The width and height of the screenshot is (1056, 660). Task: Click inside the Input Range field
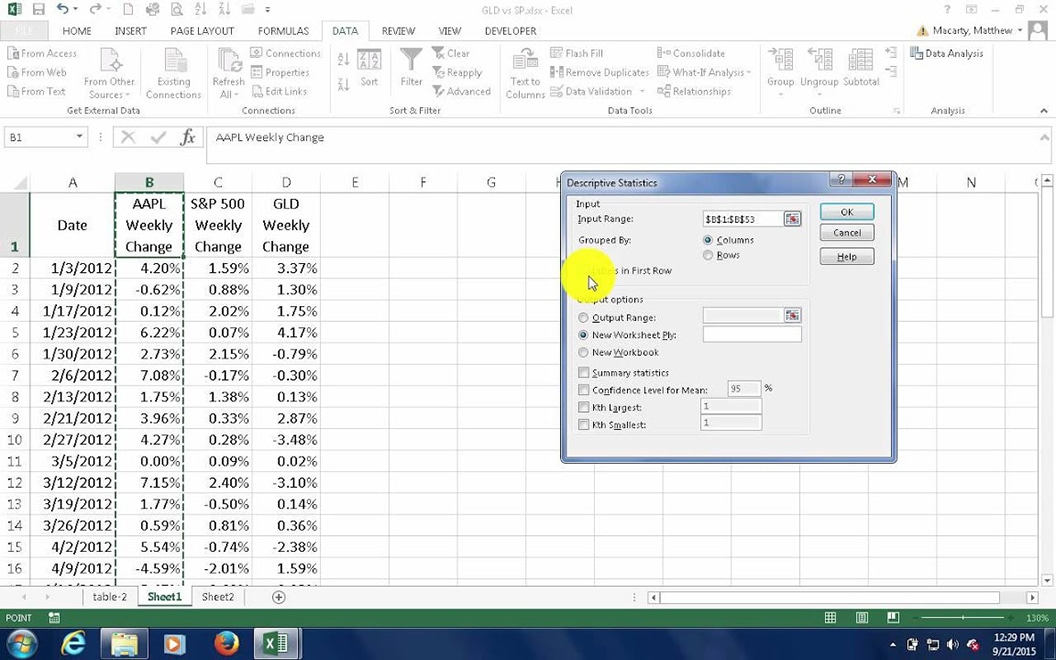tap(745, 218)
